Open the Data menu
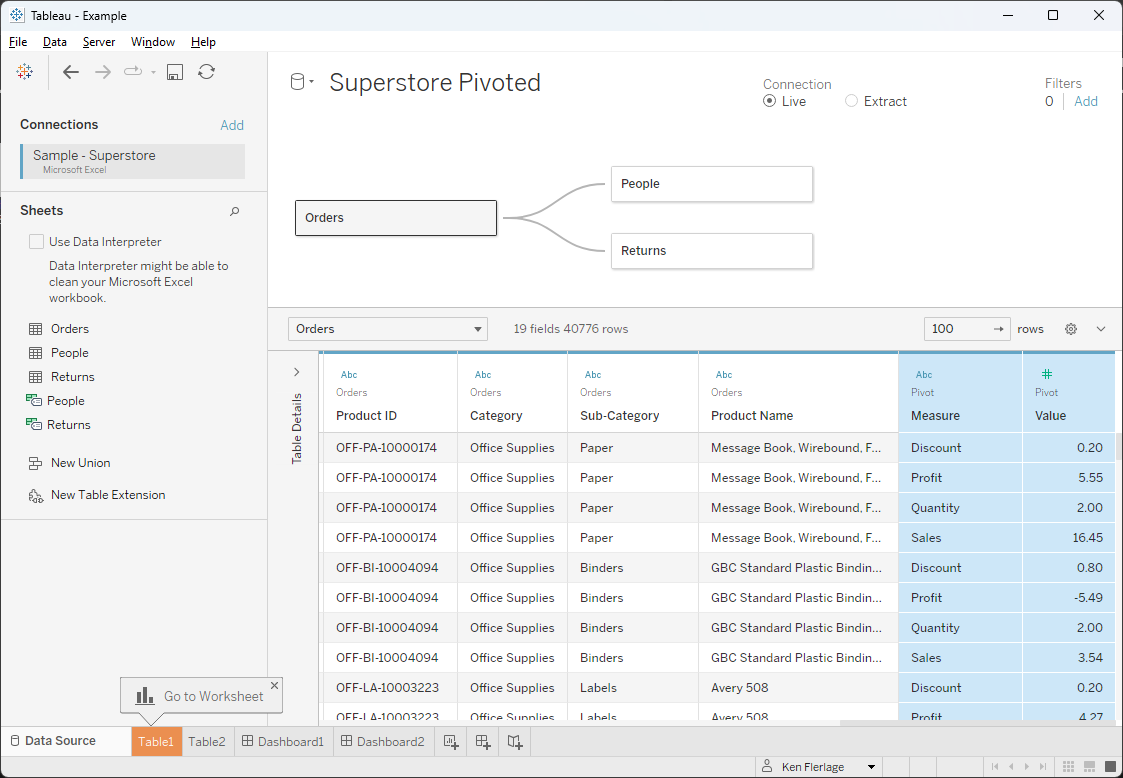 (x=54, y=42)
